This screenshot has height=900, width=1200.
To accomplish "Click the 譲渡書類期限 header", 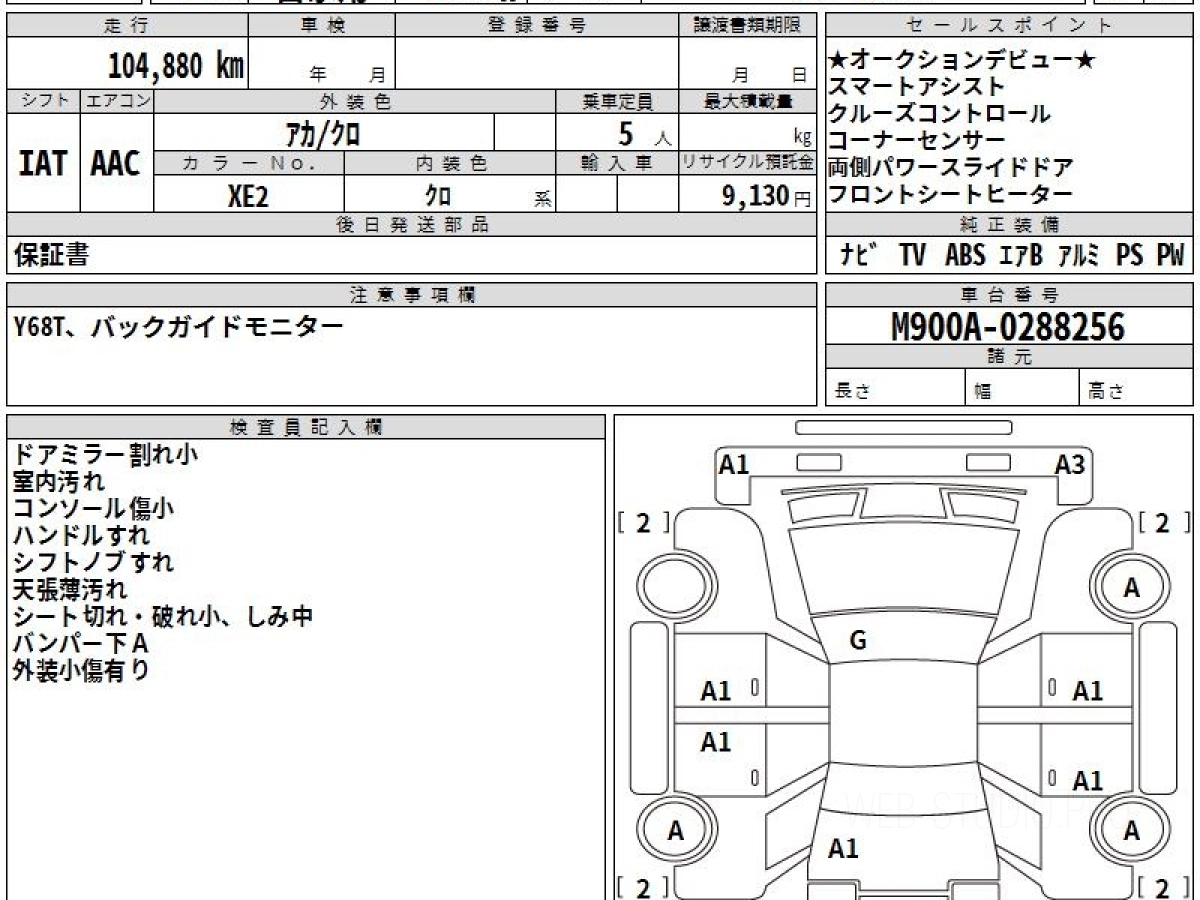I will [748, 26].
